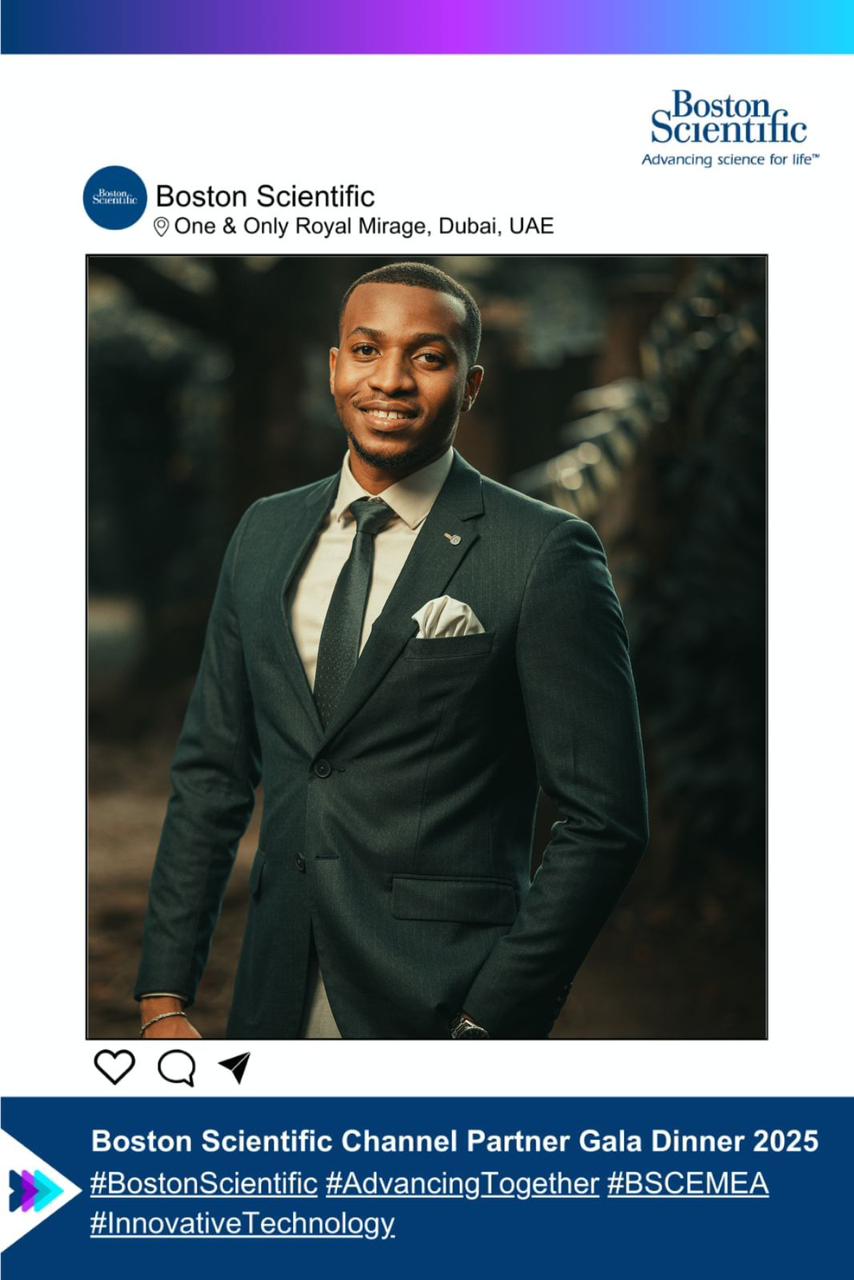The image size is (854, 1280).
Task: Select the 'Advancing science for life' tagline
Action: [x=730, y=159]
